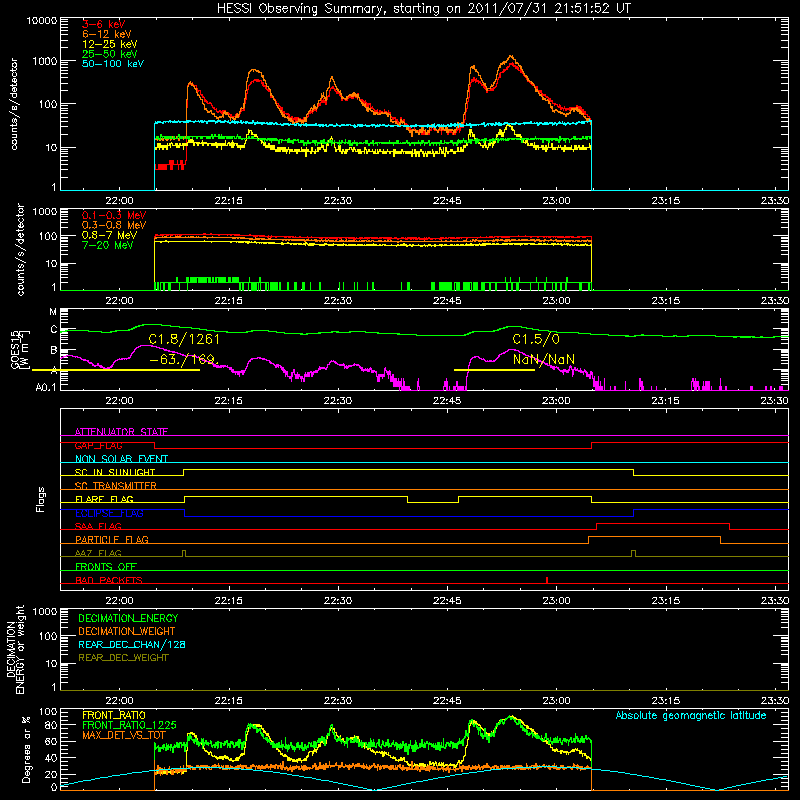Select the SC_TRANSMITTER flag label
The image size is (800, 800).
coord(115,485)
